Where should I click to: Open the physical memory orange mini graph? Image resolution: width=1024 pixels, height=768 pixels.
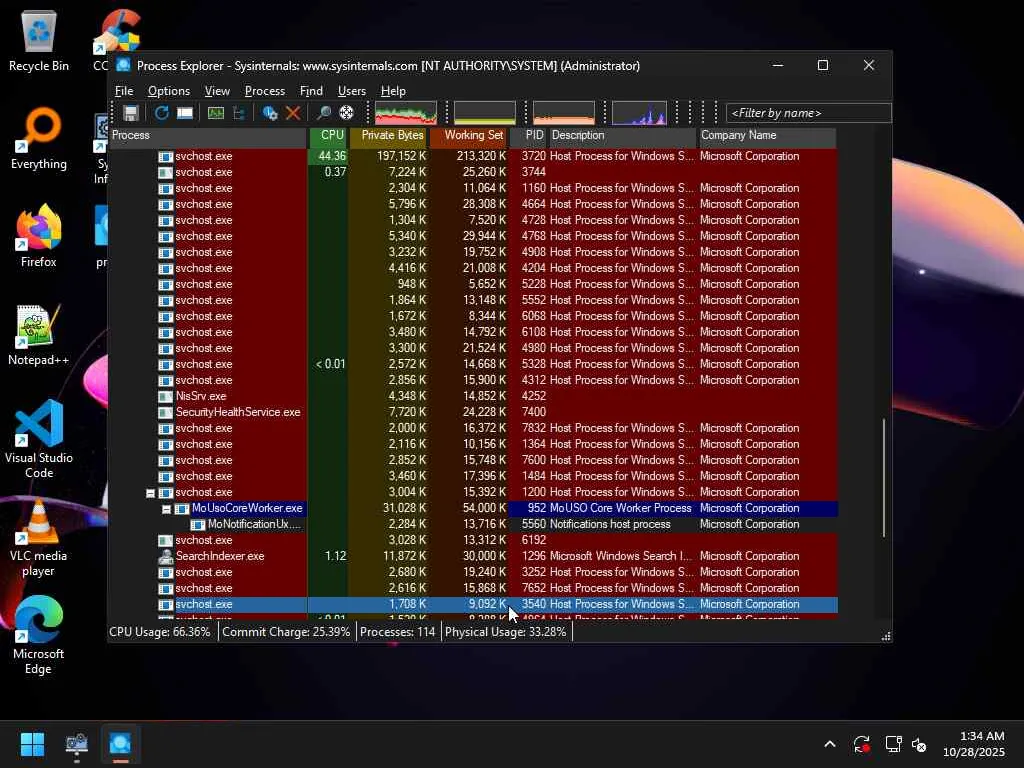click(564, 113)
